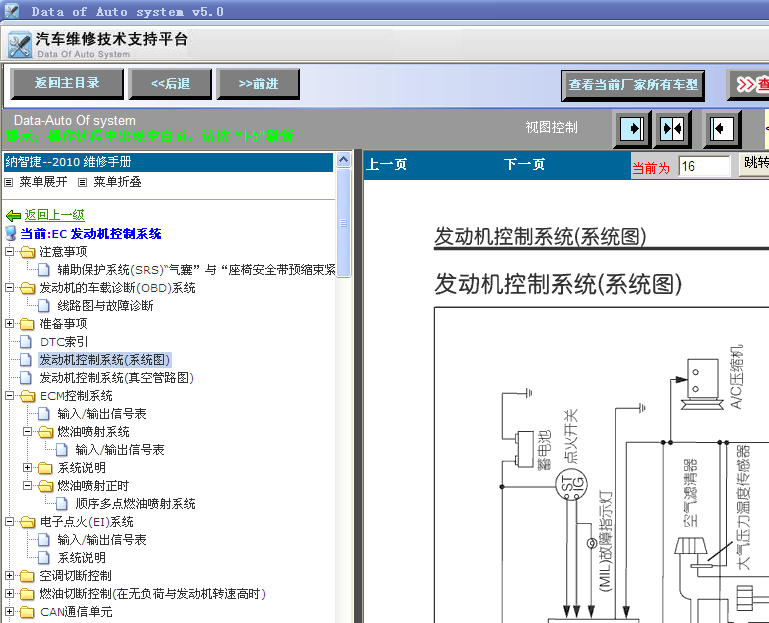769x623 pixels.
Task: Click the collapse-left view control icon
Action: coord(722,129)
